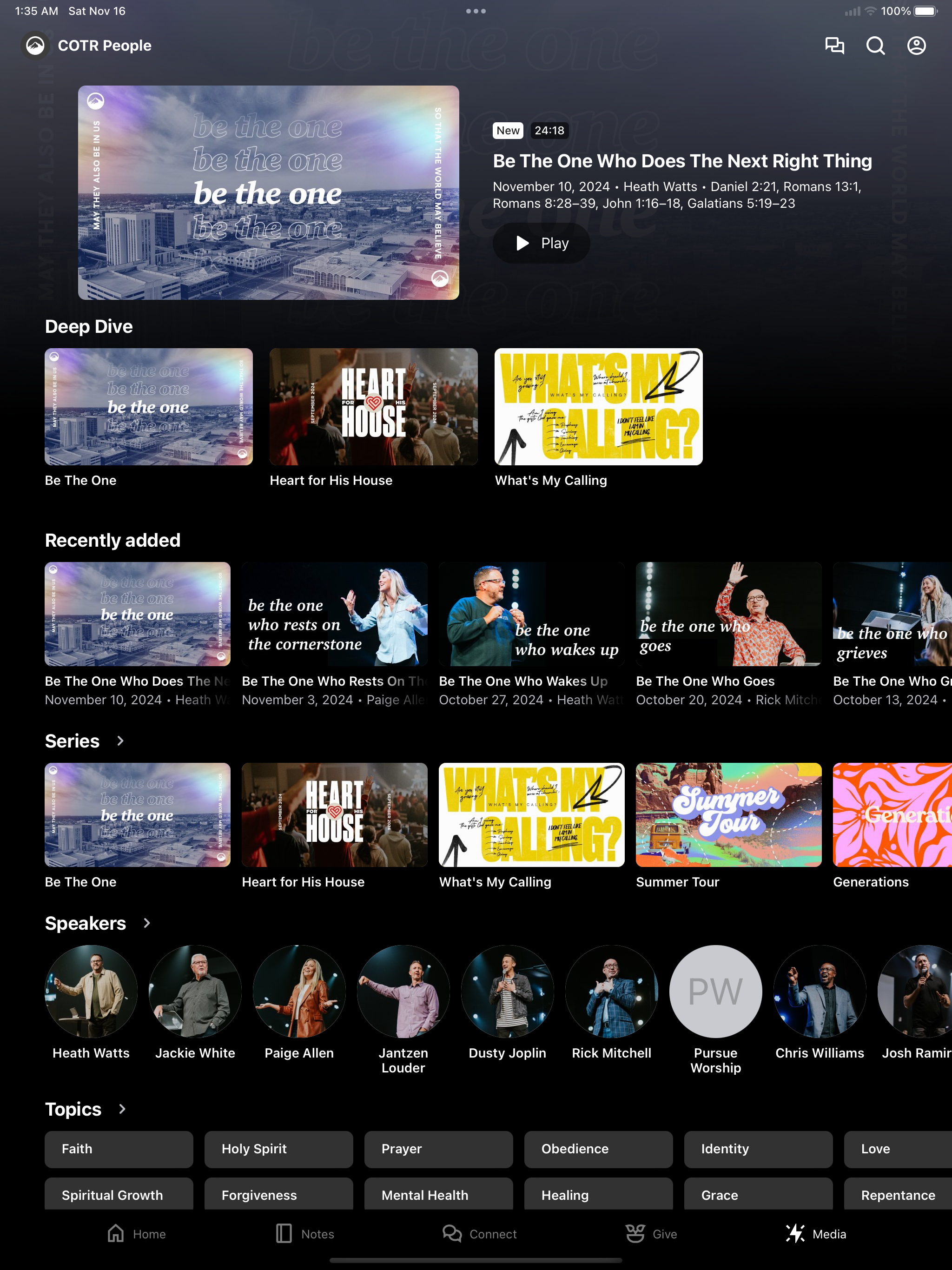Tap the Wi-Fi status icon
Image resolution: width=952 pixels, height=1270 pixels.
871,11
